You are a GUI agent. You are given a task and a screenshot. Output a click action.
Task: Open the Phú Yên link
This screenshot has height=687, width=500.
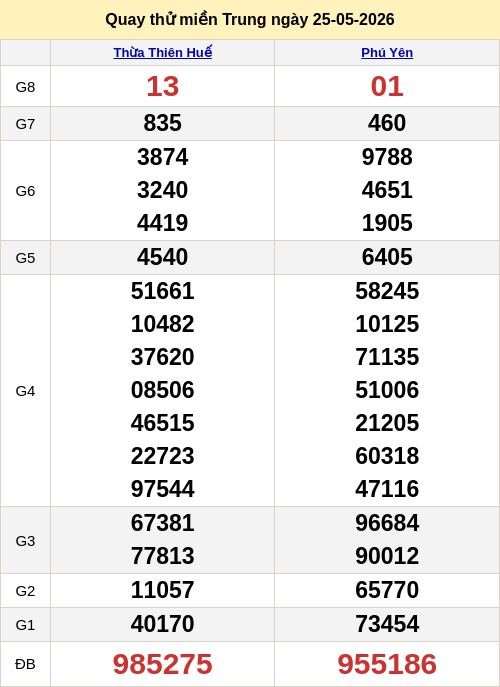point(387,53)
